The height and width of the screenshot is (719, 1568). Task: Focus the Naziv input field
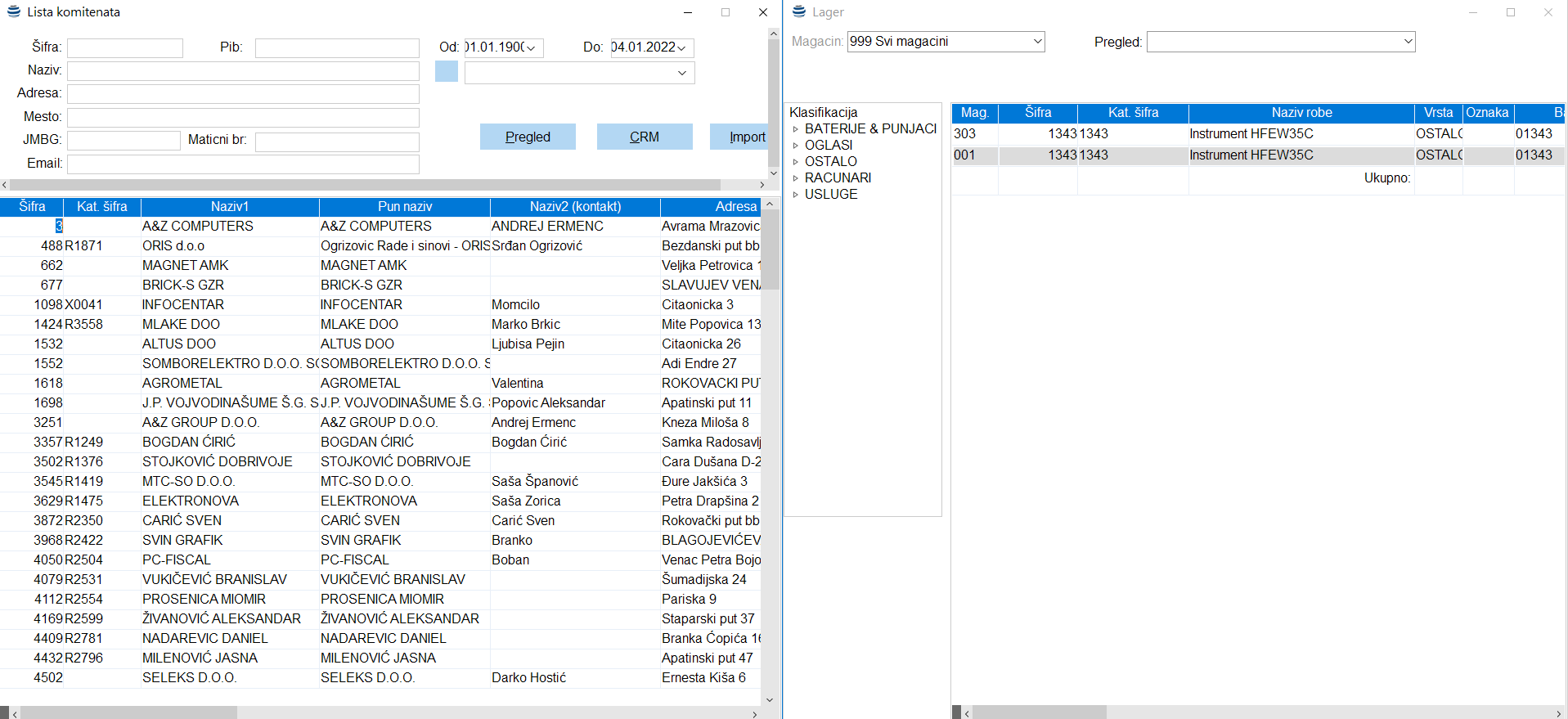click(243, 71)
